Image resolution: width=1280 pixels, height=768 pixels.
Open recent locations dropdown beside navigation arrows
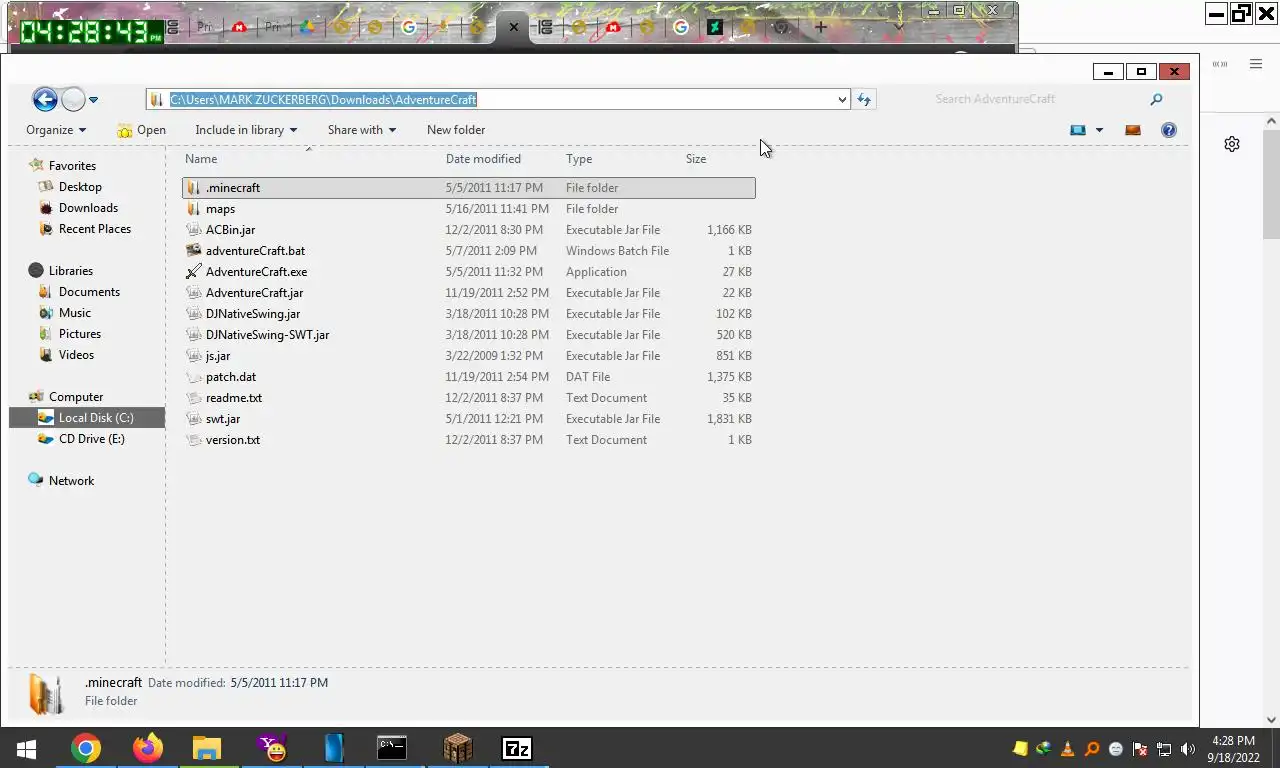click(93, 100)
